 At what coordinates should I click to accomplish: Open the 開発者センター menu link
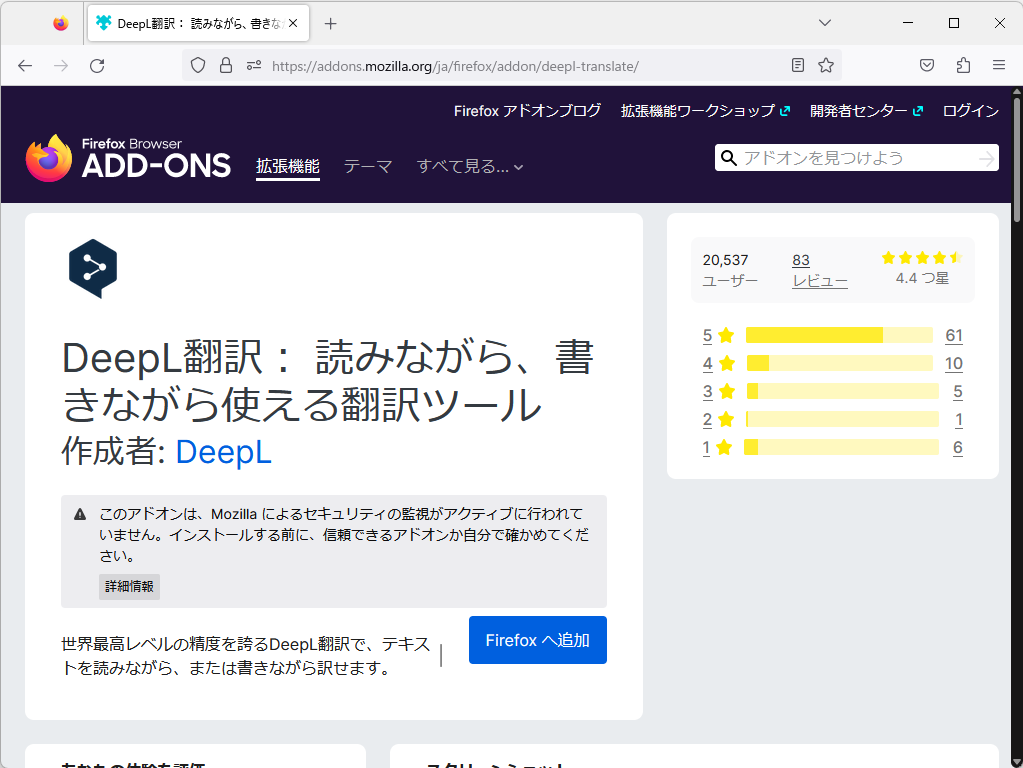tap(860, 112)
